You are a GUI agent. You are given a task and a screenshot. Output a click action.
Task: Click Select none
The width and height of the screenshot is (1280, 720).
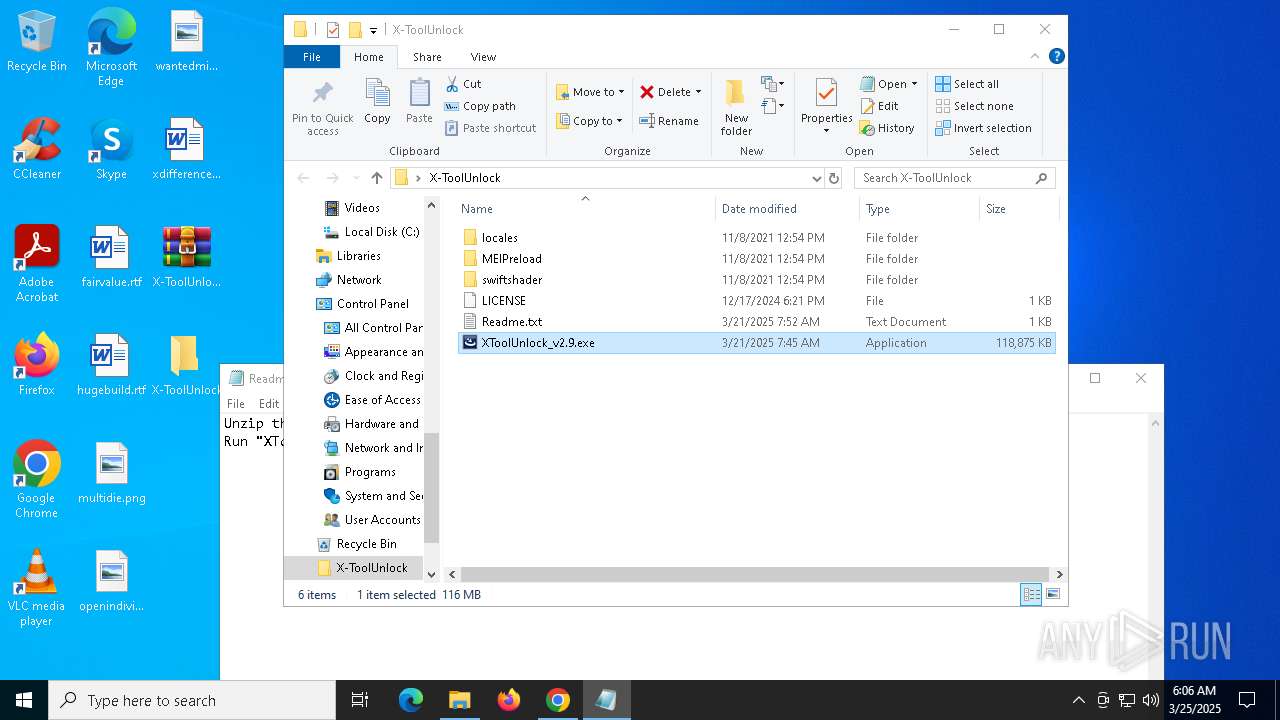coord(974,106)
